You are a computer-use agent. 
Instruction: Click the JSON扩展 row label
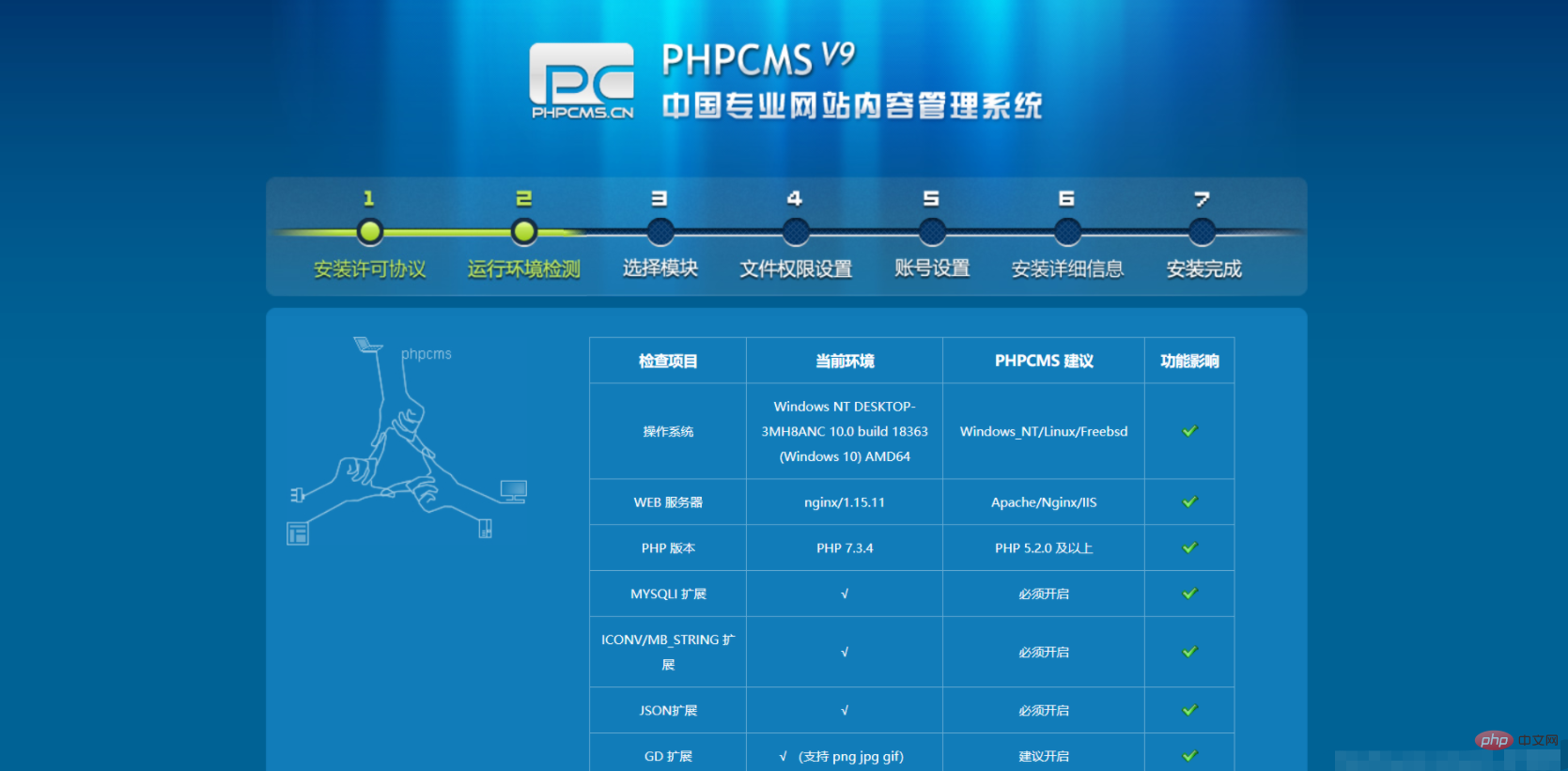(x=668, y=711)
